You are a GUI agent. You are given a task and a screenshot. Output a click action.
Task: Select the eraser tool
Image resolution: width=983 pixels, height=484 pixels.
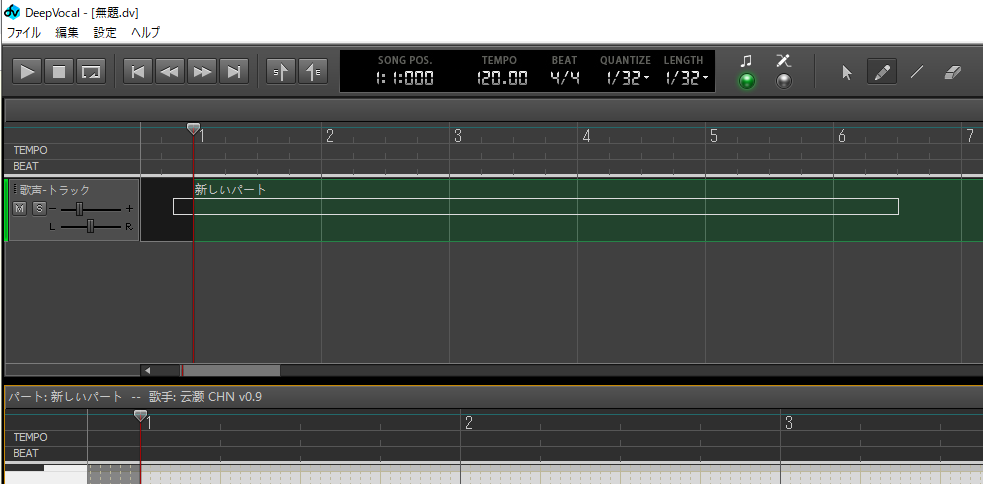point(952,72)
